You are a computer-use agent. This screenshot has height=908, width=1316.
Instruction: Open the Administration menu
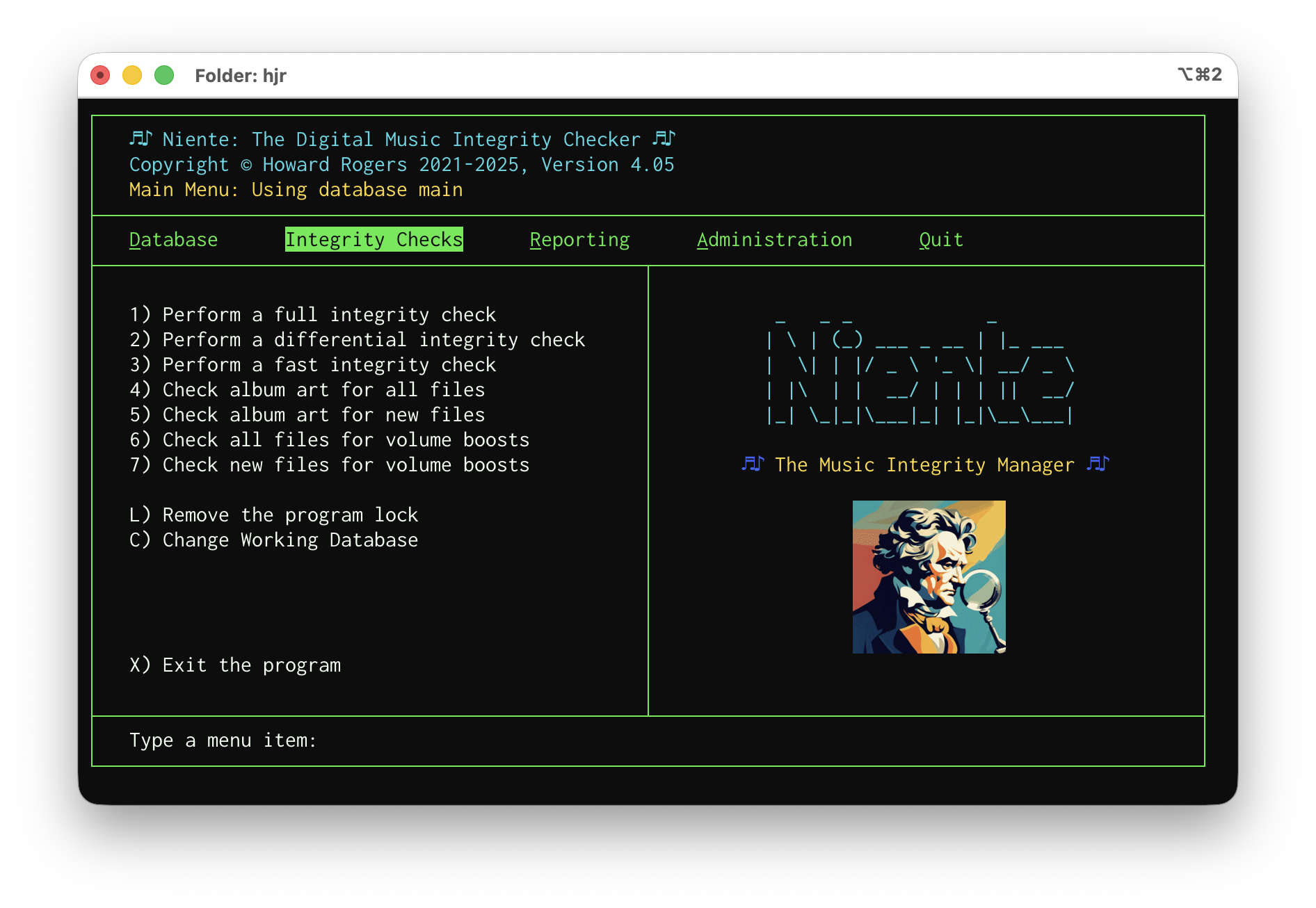(x=774, y=240)
